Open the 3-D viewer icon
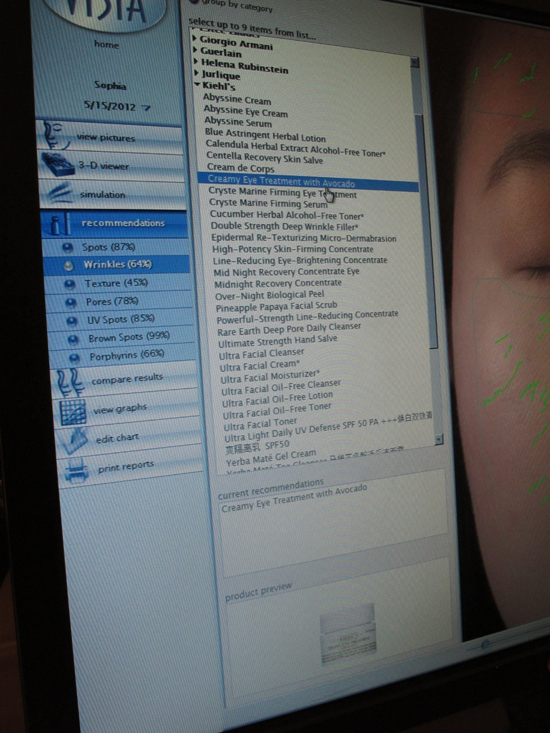The width and height of the screenshot is (550, 733). pos(57,164)
